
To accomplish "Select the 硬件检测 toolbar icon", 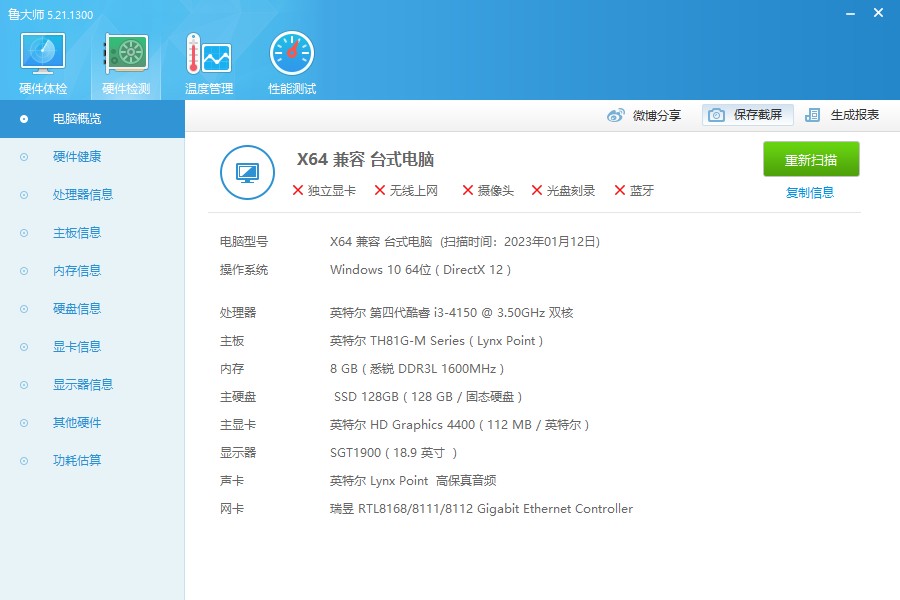I will click(124, 58).
